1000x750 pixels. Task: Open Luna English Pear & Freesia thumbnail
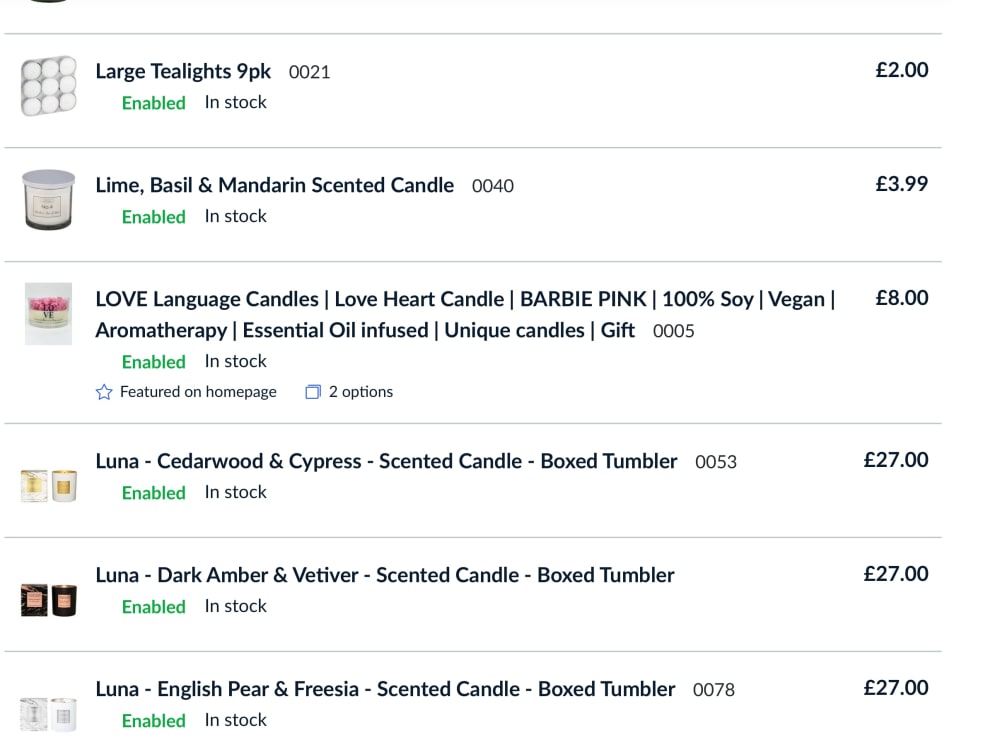(48, 714)
